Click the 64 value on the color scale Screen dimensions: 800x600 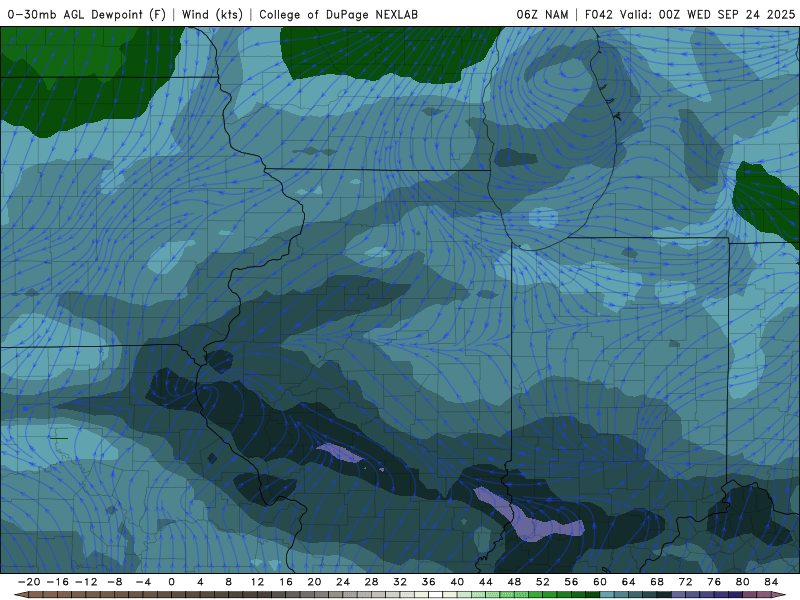(x=629, y=582)
